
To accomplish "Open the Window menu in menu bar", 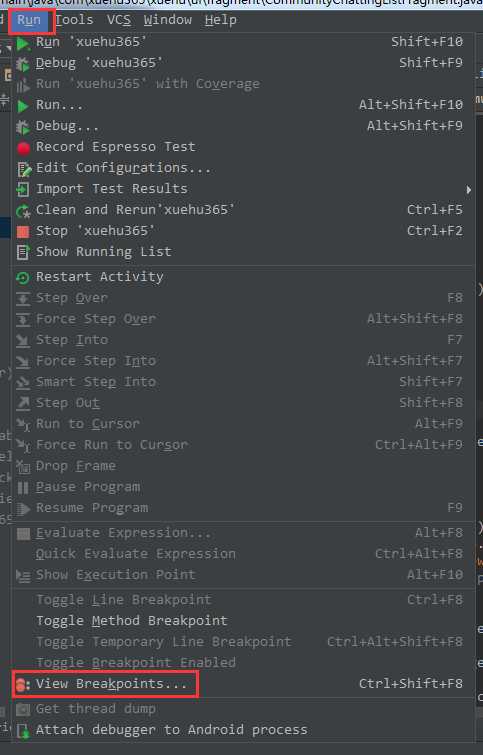I will pyautogui.click(x=168, y=20).
